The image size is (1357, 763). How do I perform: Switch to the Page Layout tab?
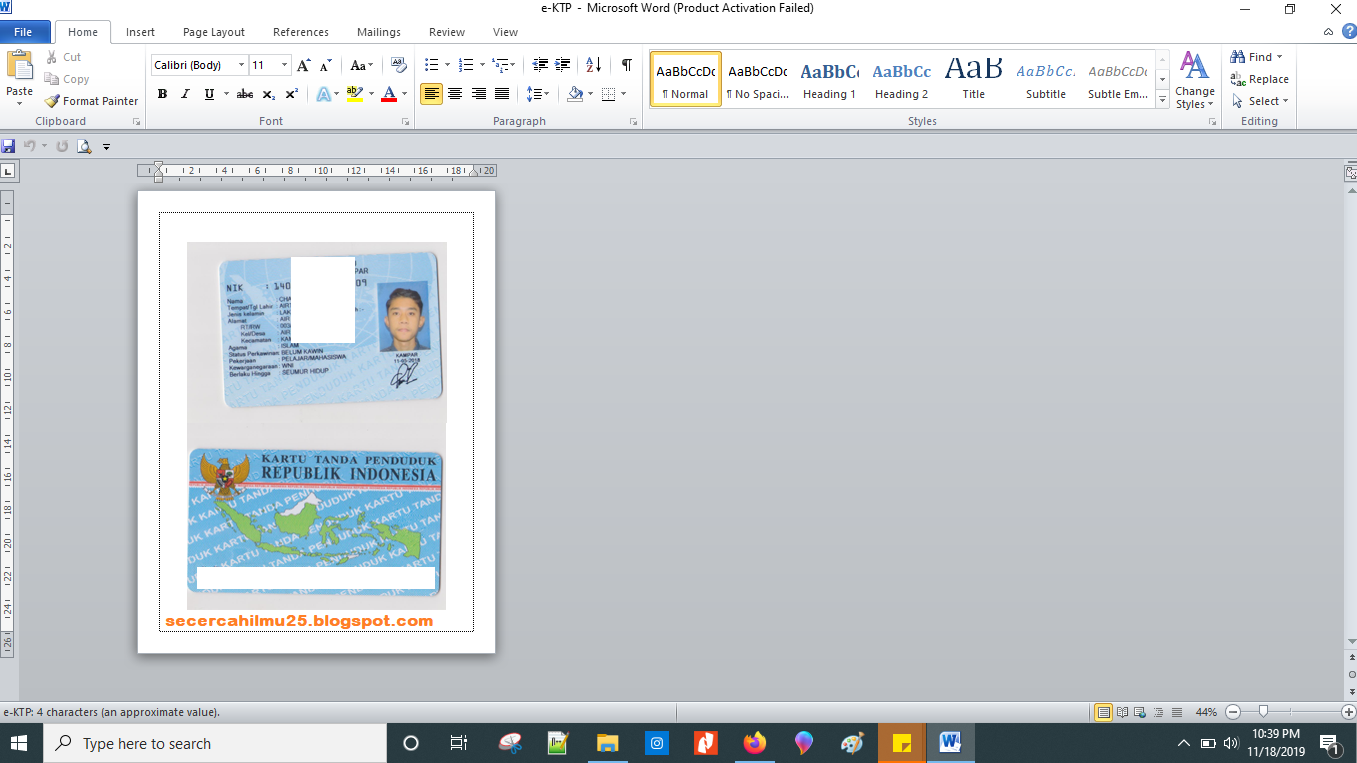[x=214, y=32]
